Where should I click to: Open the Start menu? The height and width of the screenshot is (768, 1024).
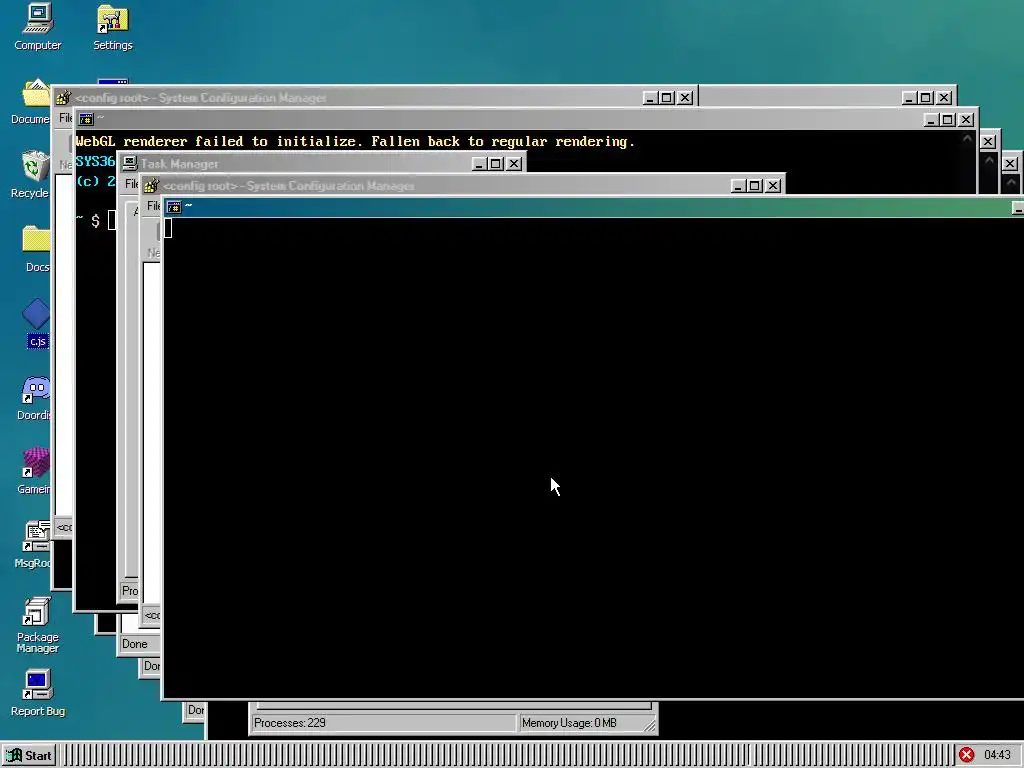click(29, 756)
